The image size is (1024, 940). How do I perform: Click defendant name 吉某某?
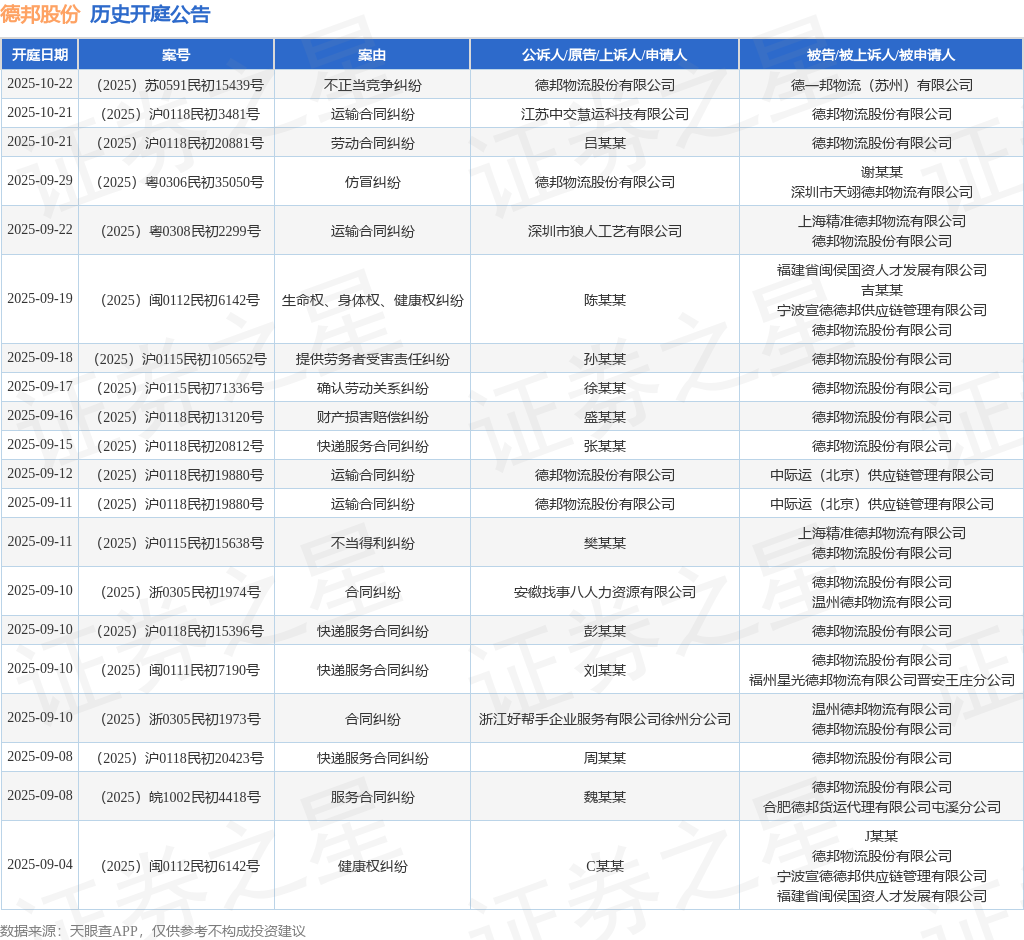coord(882,290)
